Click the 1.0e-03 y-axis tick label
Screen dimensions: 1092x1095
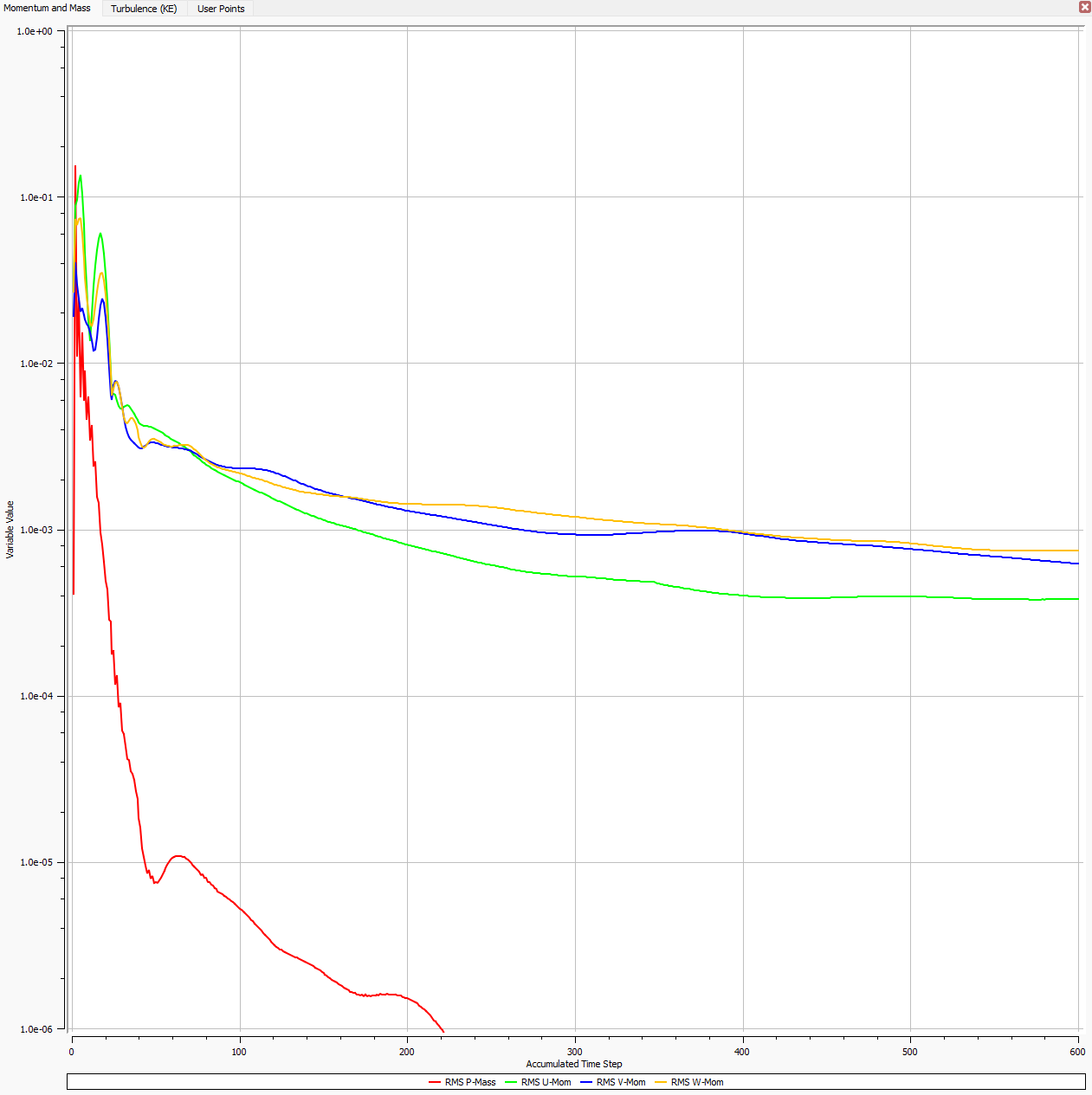[36, 530]
